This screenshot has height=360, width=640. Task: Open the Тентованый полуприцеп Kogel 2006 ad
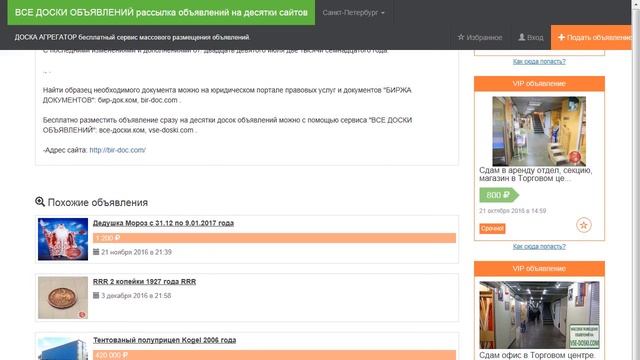[x=164, y=340]
